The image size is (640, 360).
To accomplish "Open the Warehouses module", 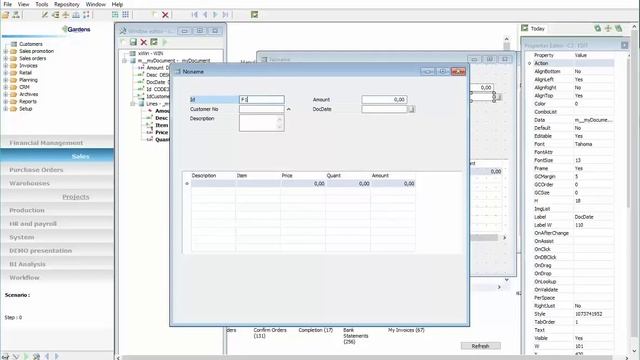I will pyautogui.click(x=57, y=183).
